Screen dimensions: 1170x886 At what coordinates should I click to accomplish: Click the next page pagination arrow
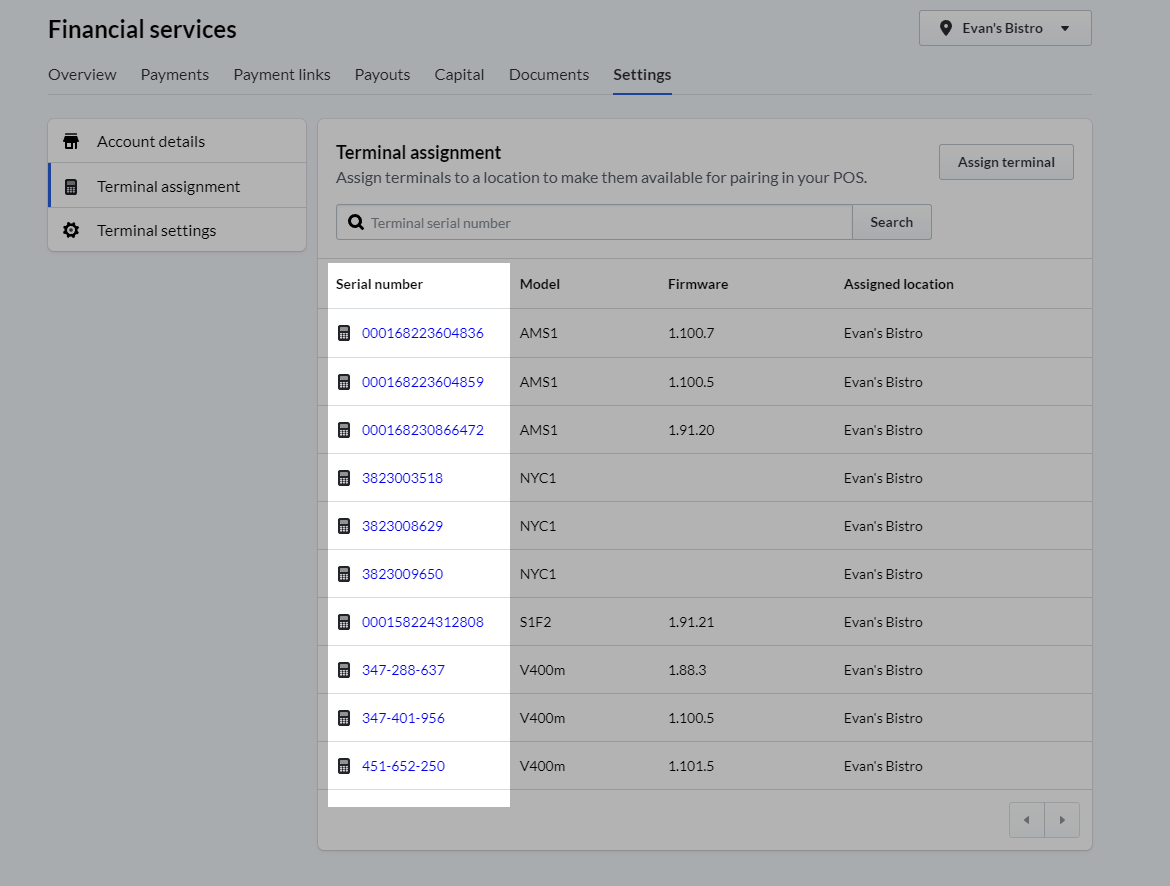pyautogui.click(x=1062, y=819)
